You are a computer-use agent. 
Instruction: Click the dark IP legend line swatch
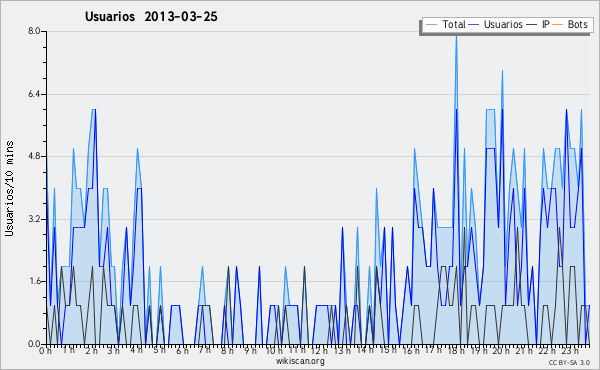tap(532, 25)
